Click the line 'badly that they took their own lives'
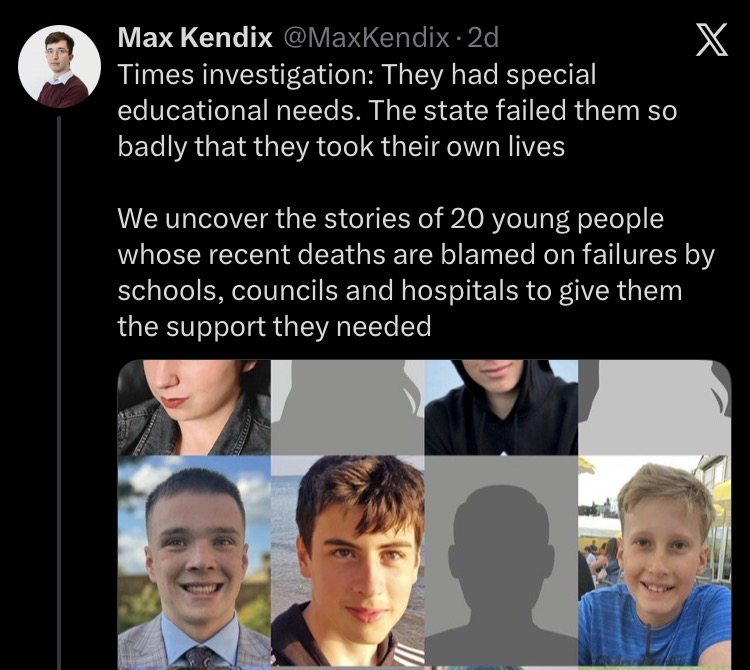The height and width of the screenshot is (670, 750). 341,146
